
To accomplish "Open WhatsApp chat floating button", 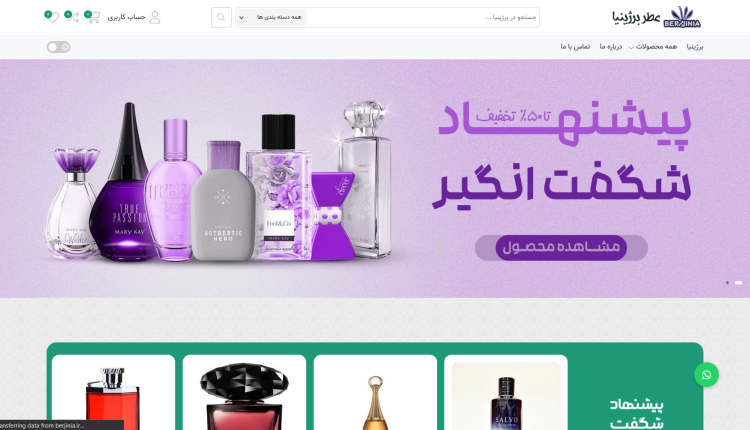I will 706,375.
